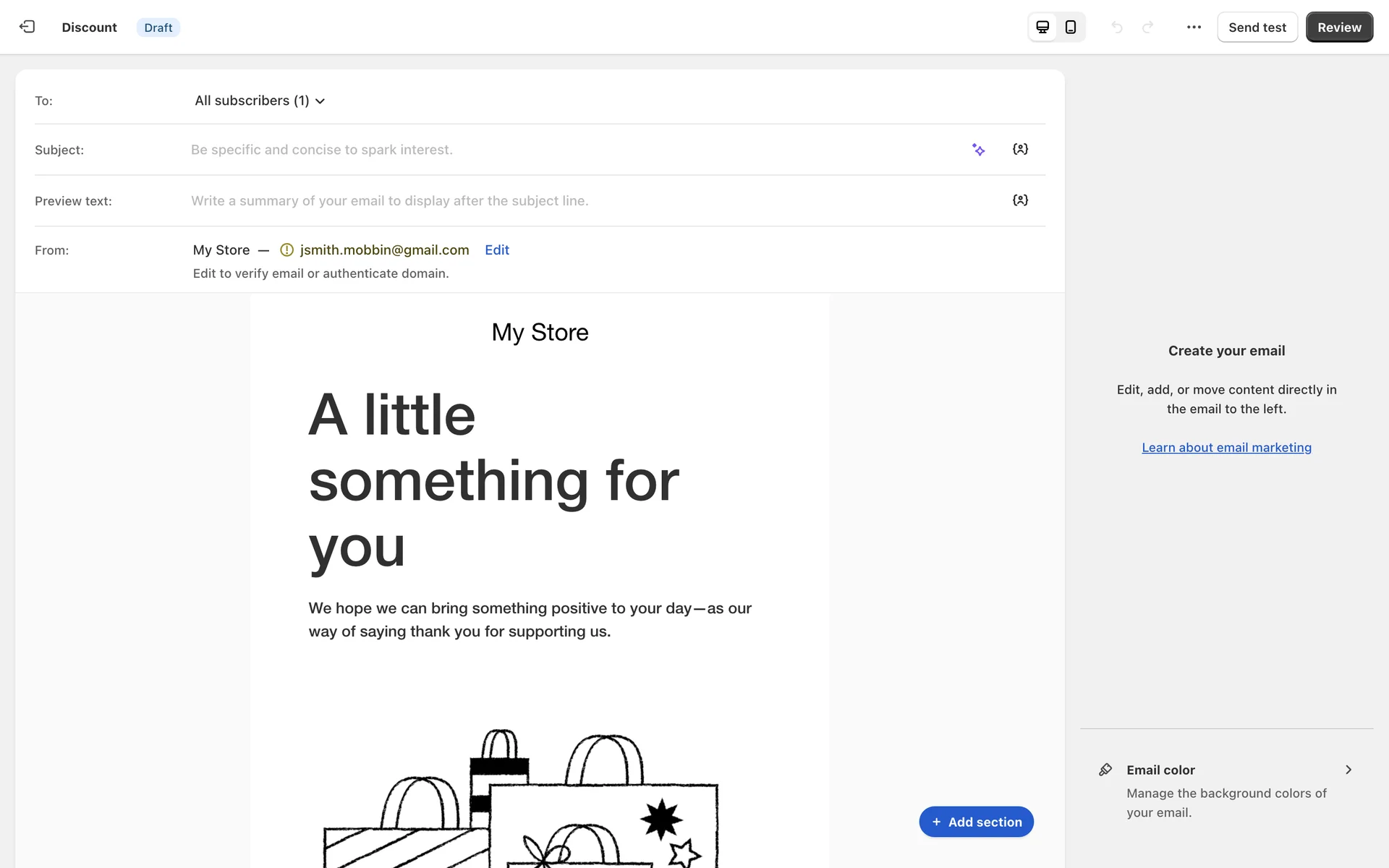This screenshot has width=1389, height=868.
Task: Click the redo arrow icon
Action: (1147, 27)
